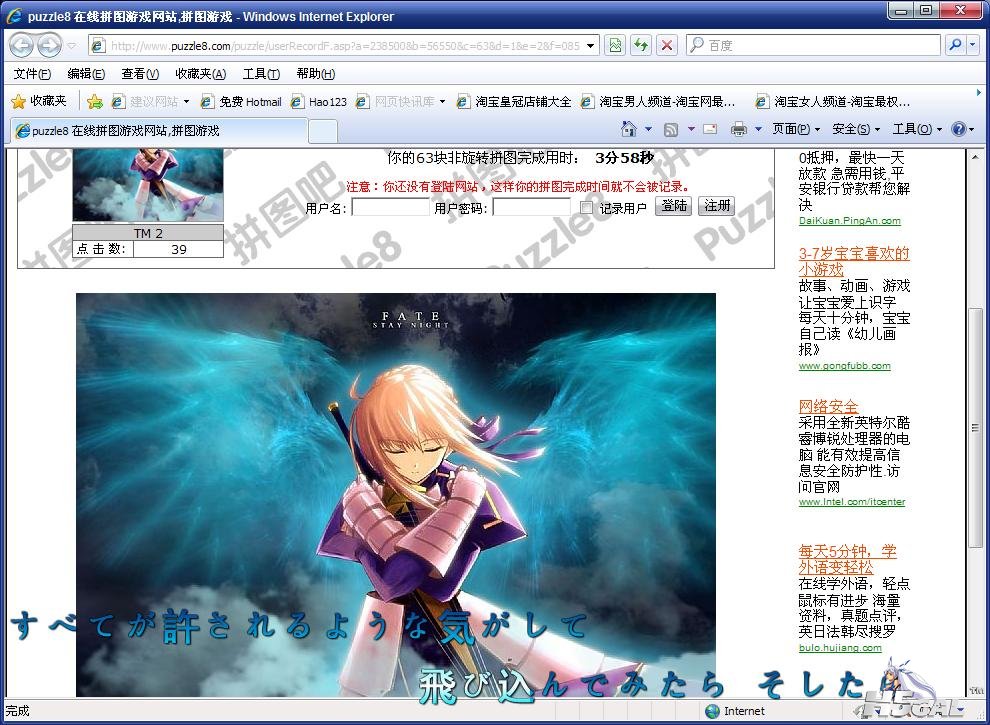Open 网络安全 ad link
The height and width of the screenshot is (725, 990).
828,407
